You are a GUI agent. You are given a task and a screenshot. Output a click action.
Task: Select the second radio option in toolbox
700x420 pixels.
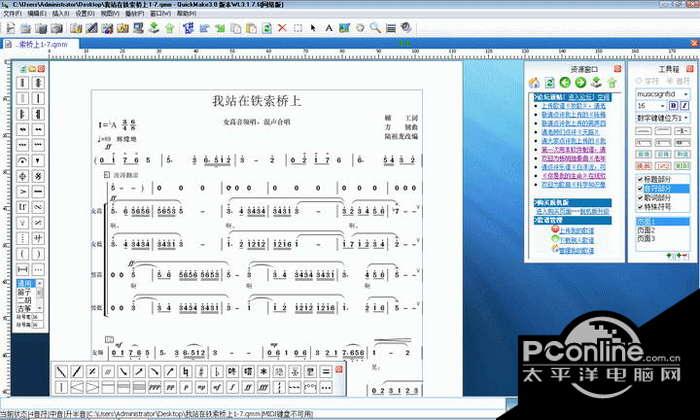[x=669, y=81]
